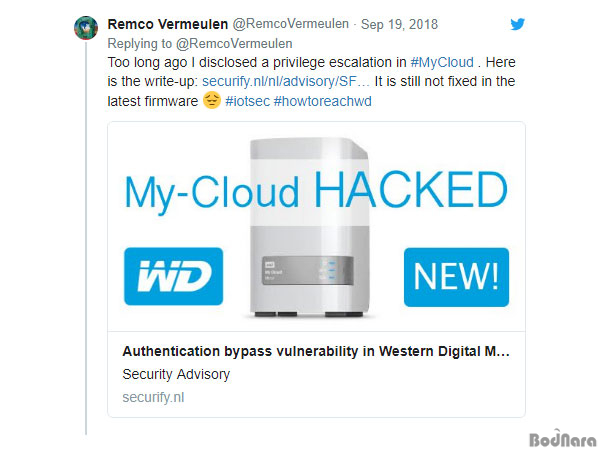Click the BodNara watermark logo
Image resolution: width=600 pixels, height=450 pixels.
pos(563,439)
